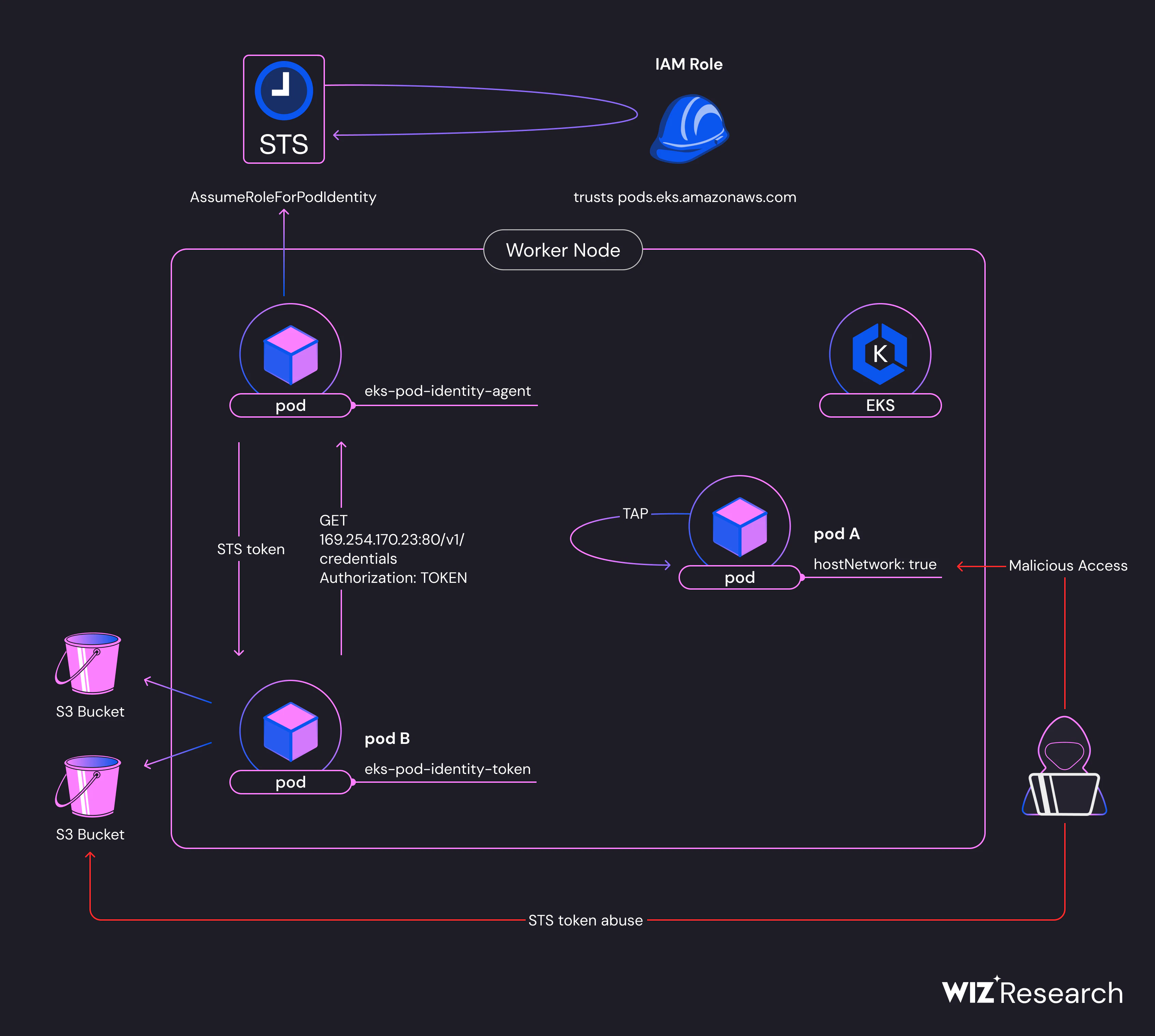1155x1036 pixels.
Task: Click the GET request line
Action: point(333,520)
